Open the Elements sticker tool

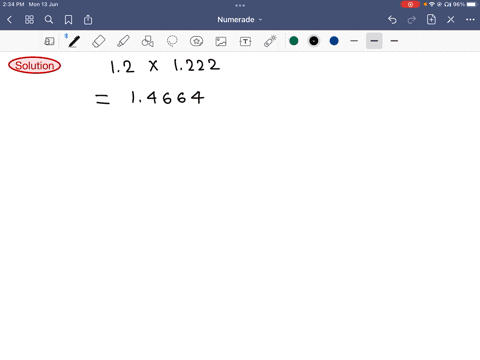pos(196,41)
